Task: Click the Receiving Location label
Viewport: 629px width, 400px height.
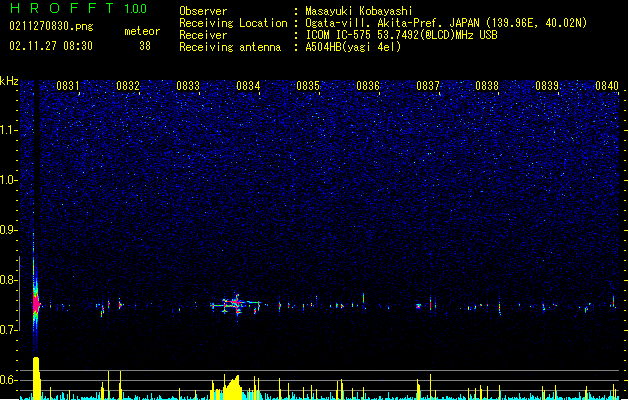Action: coord(233,23)
